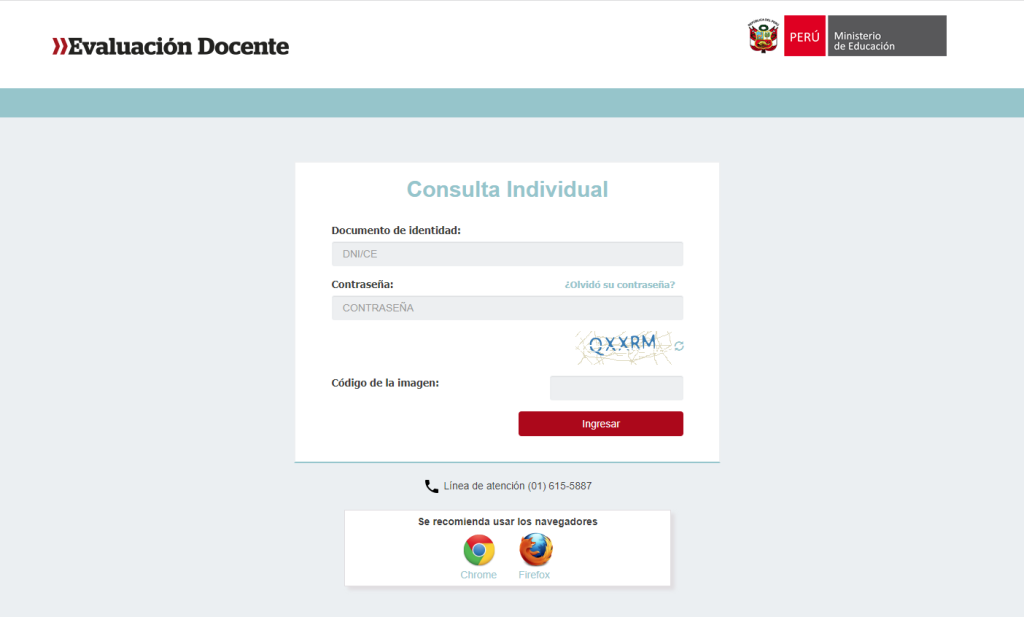Click the phone icon beside Línea de atención
This screenshot has height=617, width=1024.
click(x=431, y=486)
